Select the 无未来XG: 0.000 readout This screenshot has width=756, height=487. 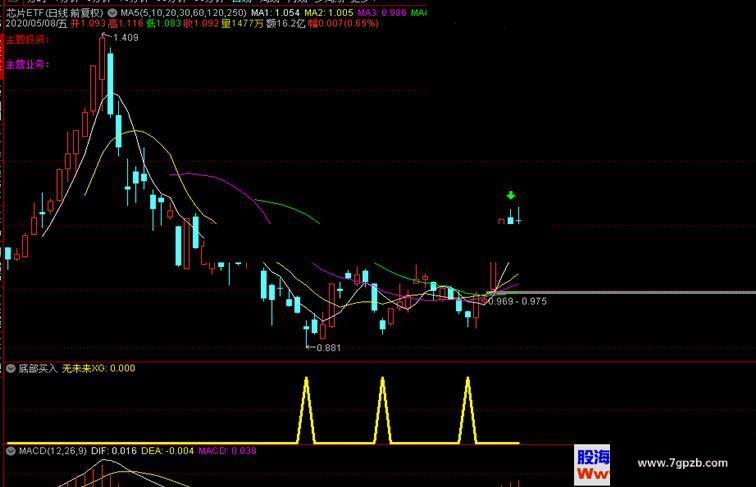(x=98, y=368)
